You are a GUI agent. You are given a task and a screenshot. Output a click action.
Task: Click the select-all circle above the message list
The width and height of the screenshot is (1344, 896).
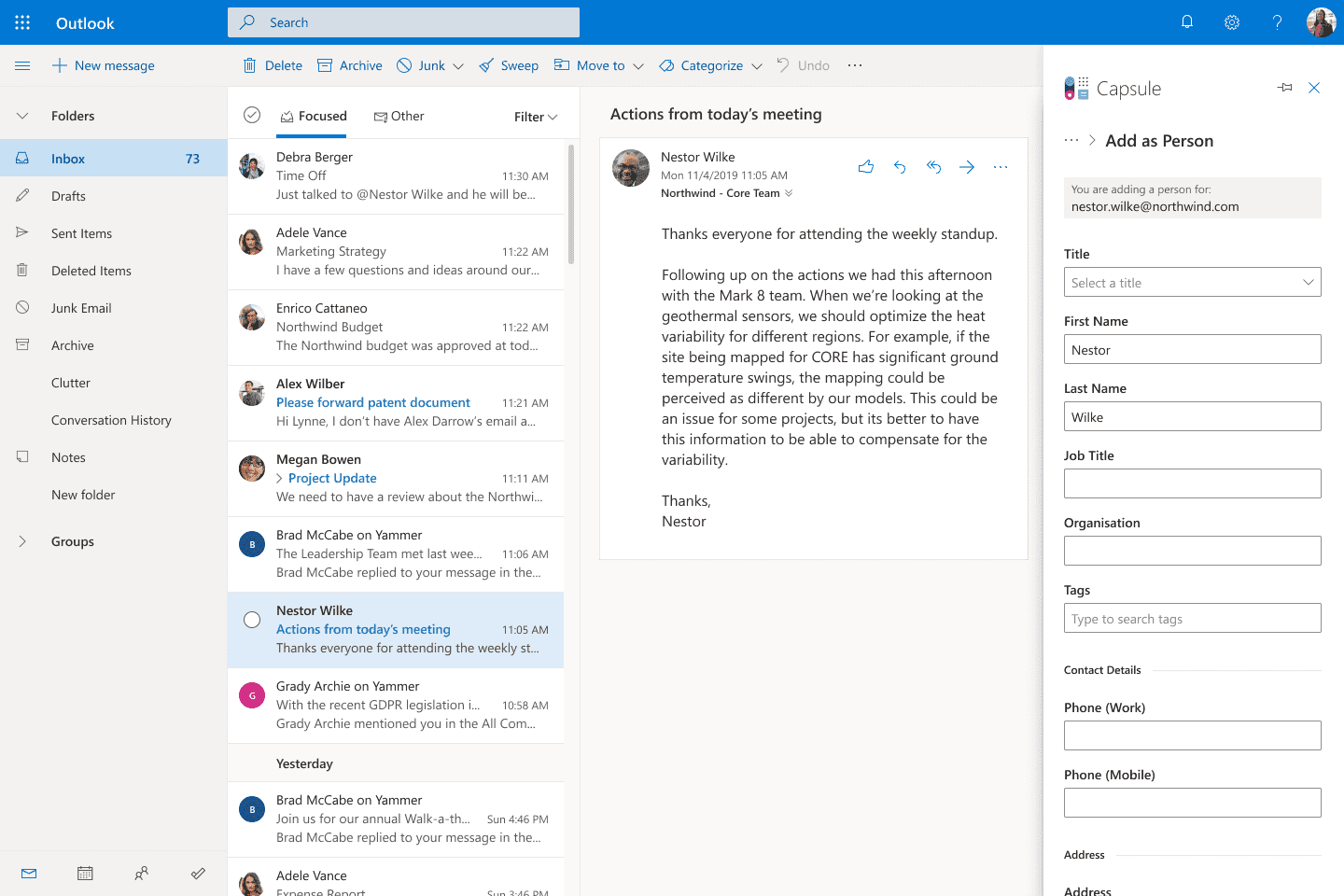click(x=251, y=114)
